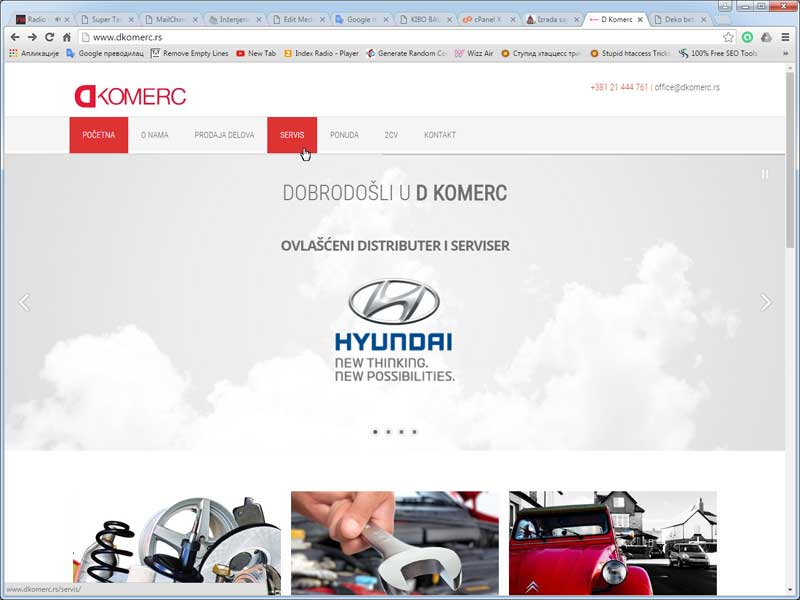The image size is (800, 600).
Task: Switch to the Google browser tab
Action: 360,19
